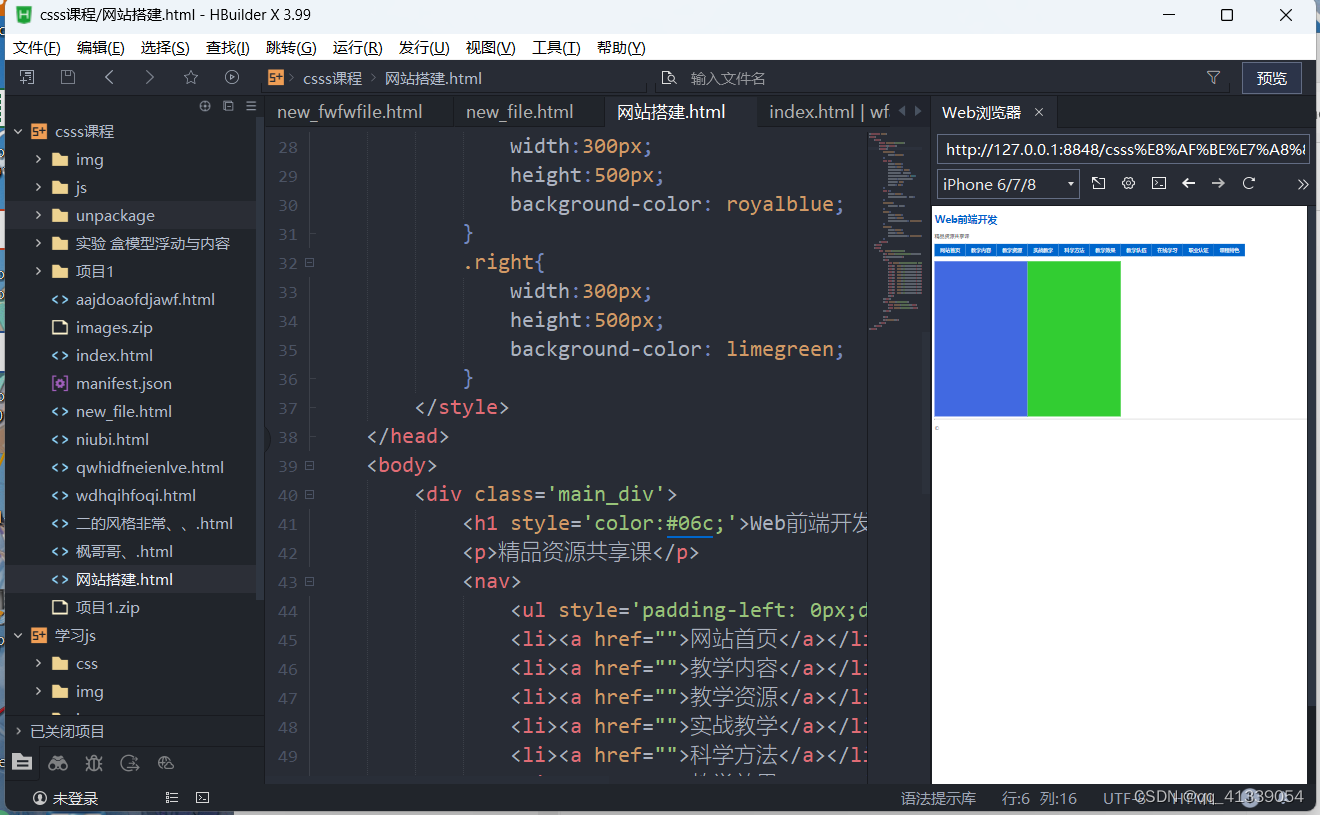Expand the unpackage folder
Image resolution: width=1320 pixels, height=815 pixels.
point(38,216)
